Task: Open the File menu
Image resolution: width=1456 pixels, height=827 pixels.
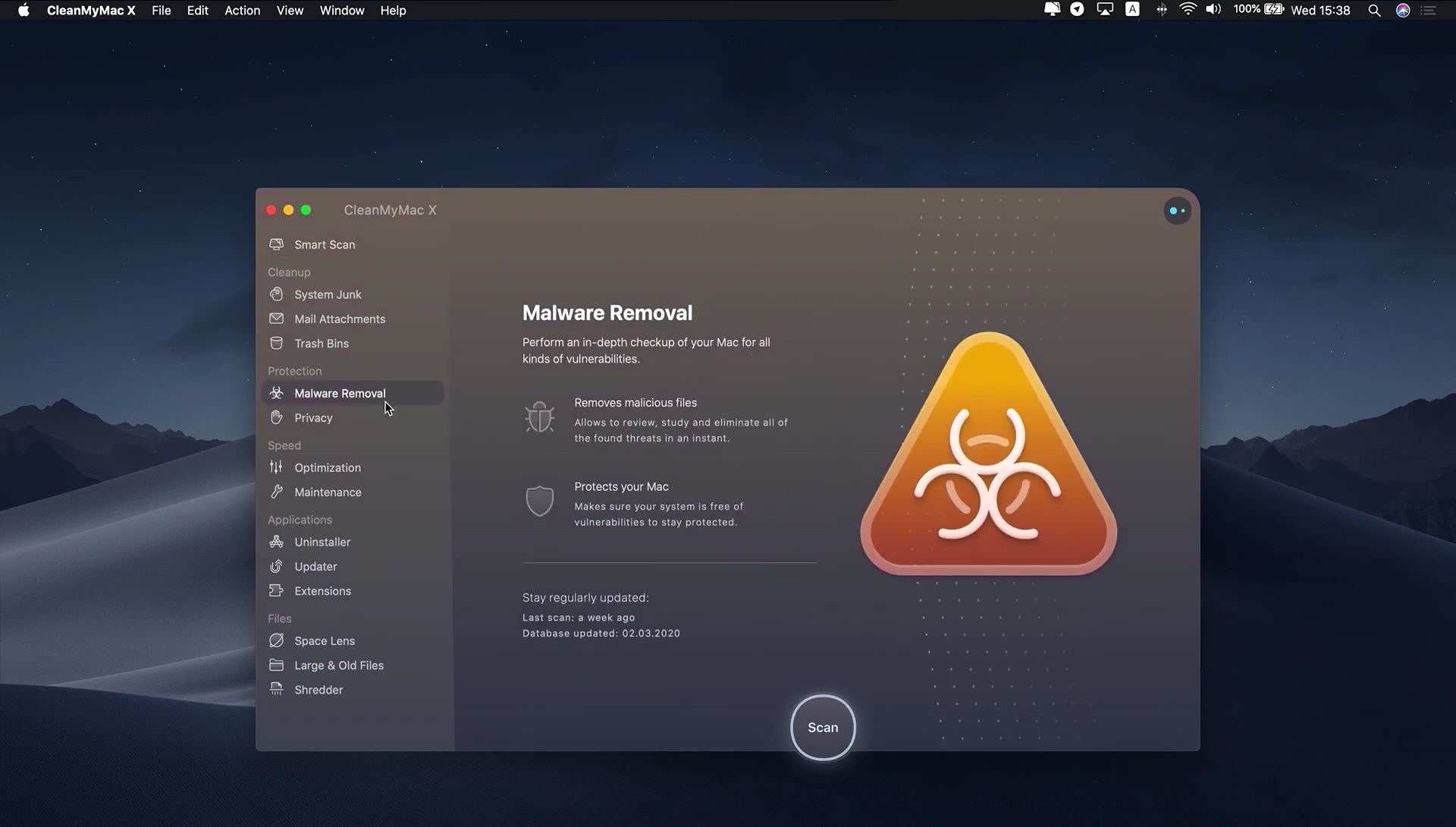Action: click(161, 10)
